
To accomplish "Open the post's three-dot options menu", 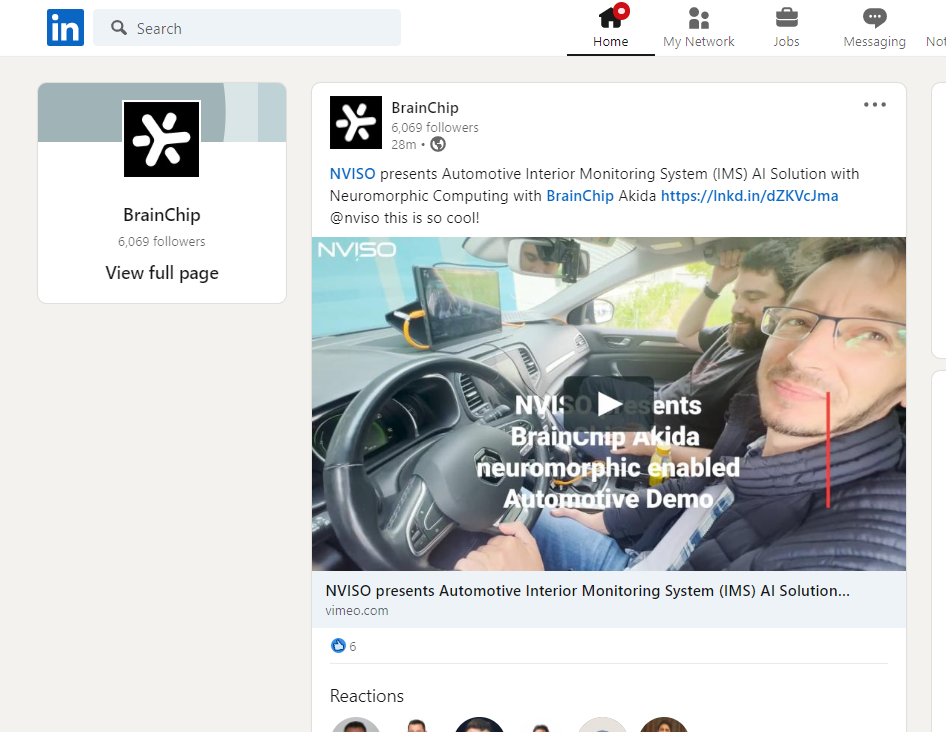I will 874,105.
